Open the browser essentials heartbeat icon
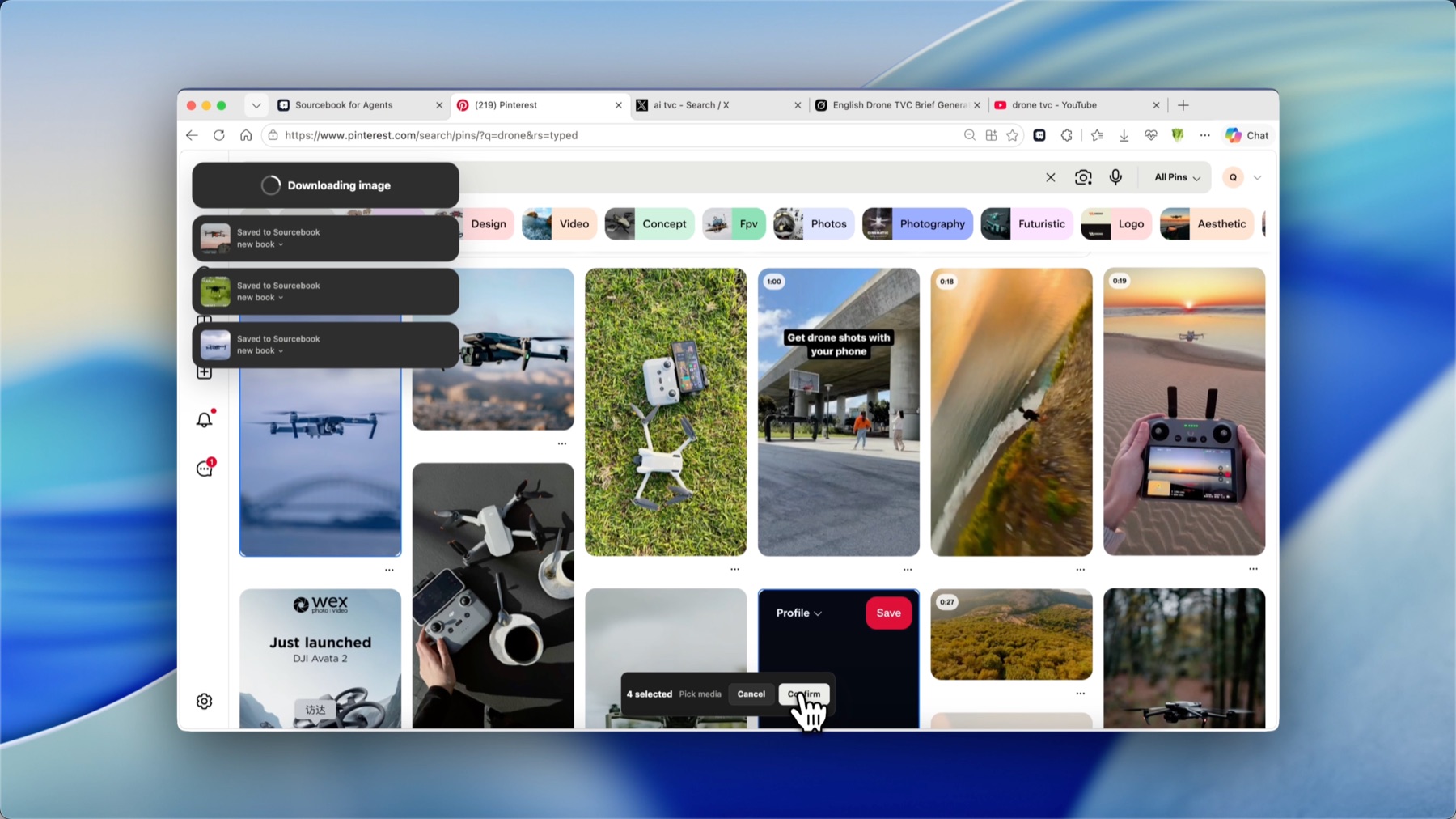Screen dimensions: 1456x819 (x=1150, y=135)
